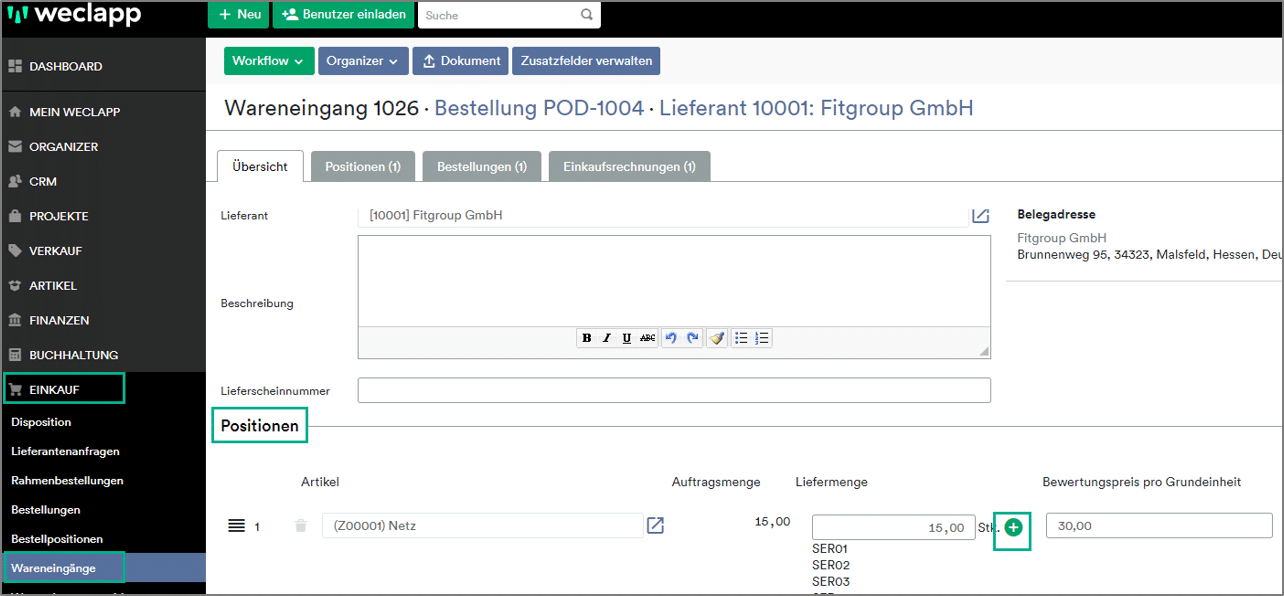Switch to Übersicht tab

click(260, 167)
